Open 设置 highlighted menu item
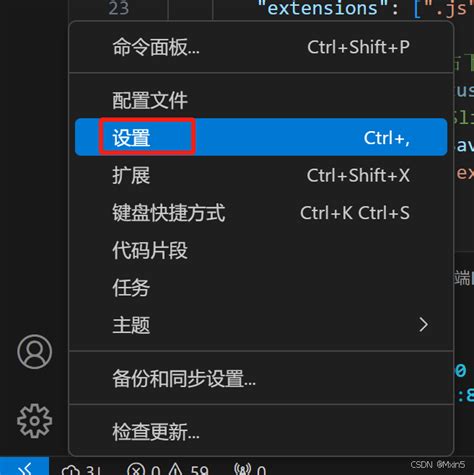The image size is (474, 475). (261, 137)
